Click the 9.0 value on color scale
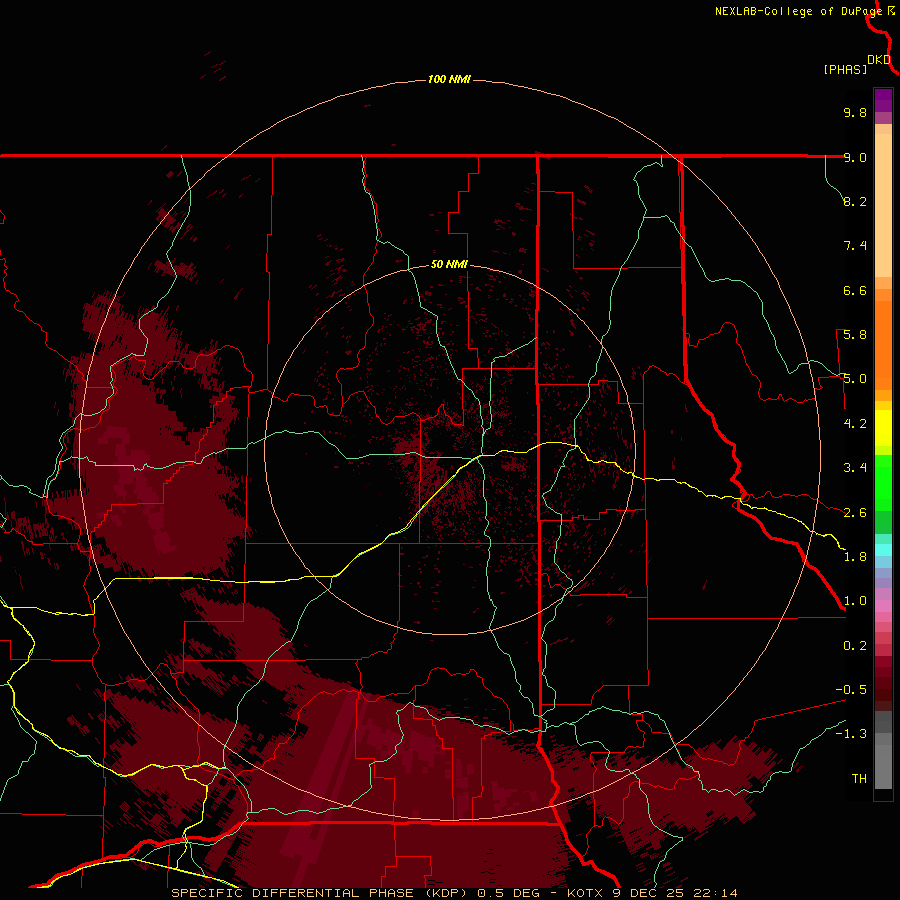This screenshot has width=900, height=900. point(855,157)
